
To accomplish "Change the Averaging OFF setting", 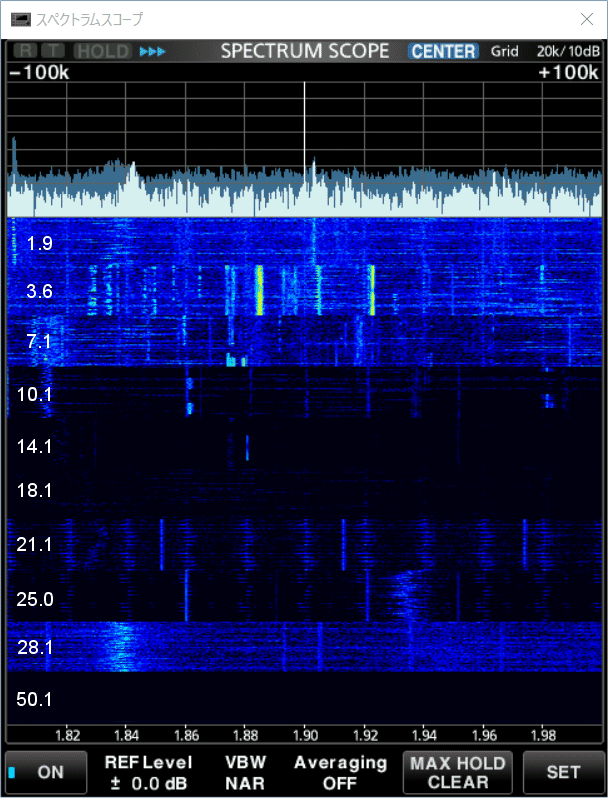I will pos(340,772).
